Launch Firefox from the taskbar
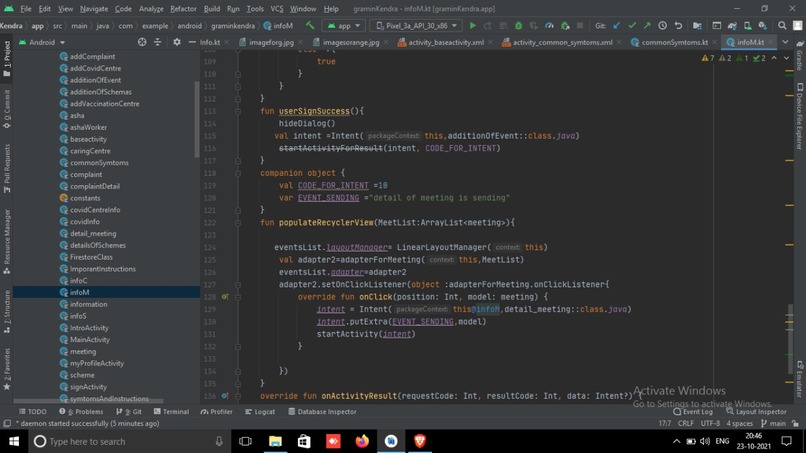Screen dimensions: 806x453 click(362, 441)
